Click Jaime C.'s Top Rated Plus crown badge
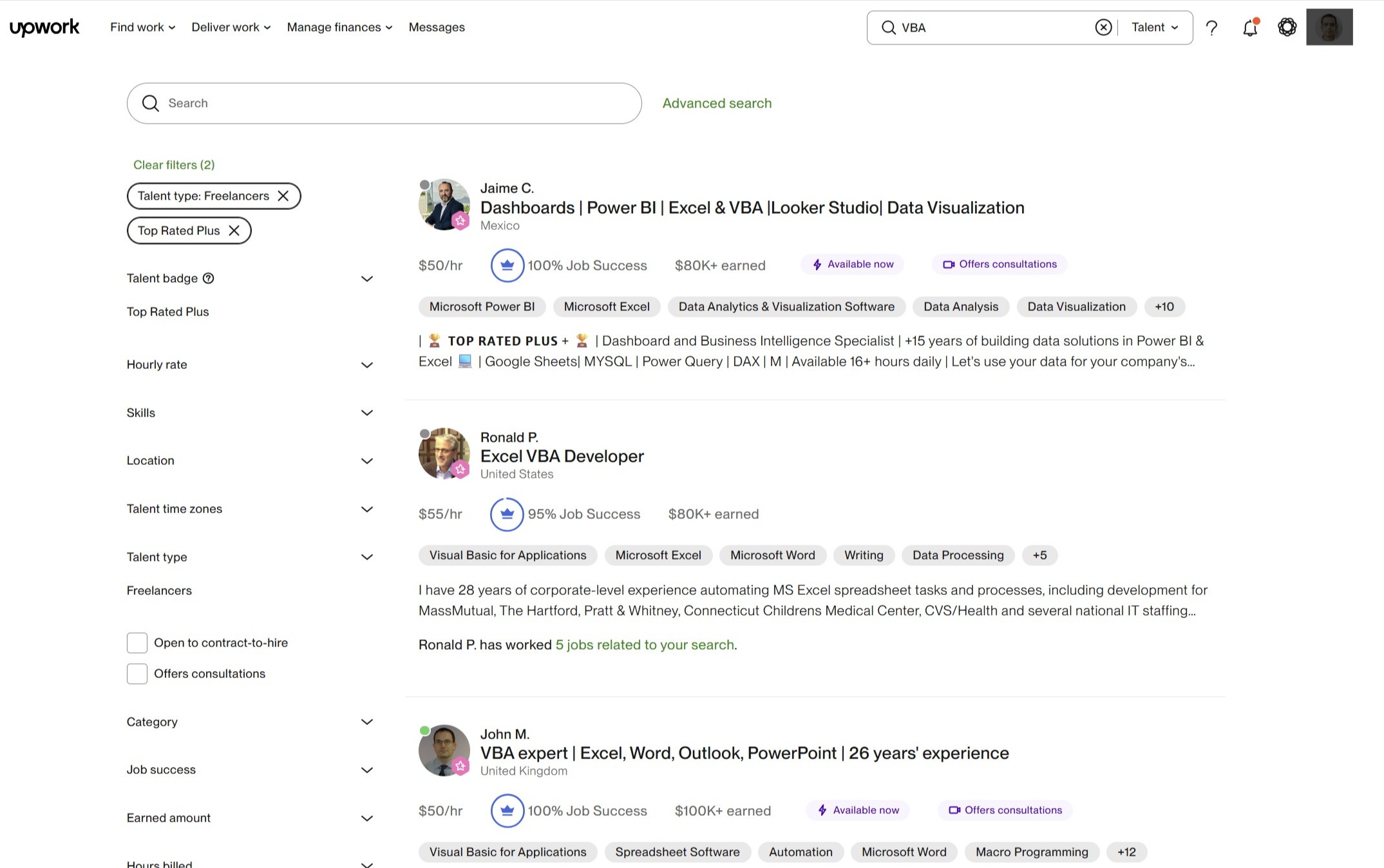Image resolution: width=1384 pixels, height=868 pixels. tap(507, 265)
